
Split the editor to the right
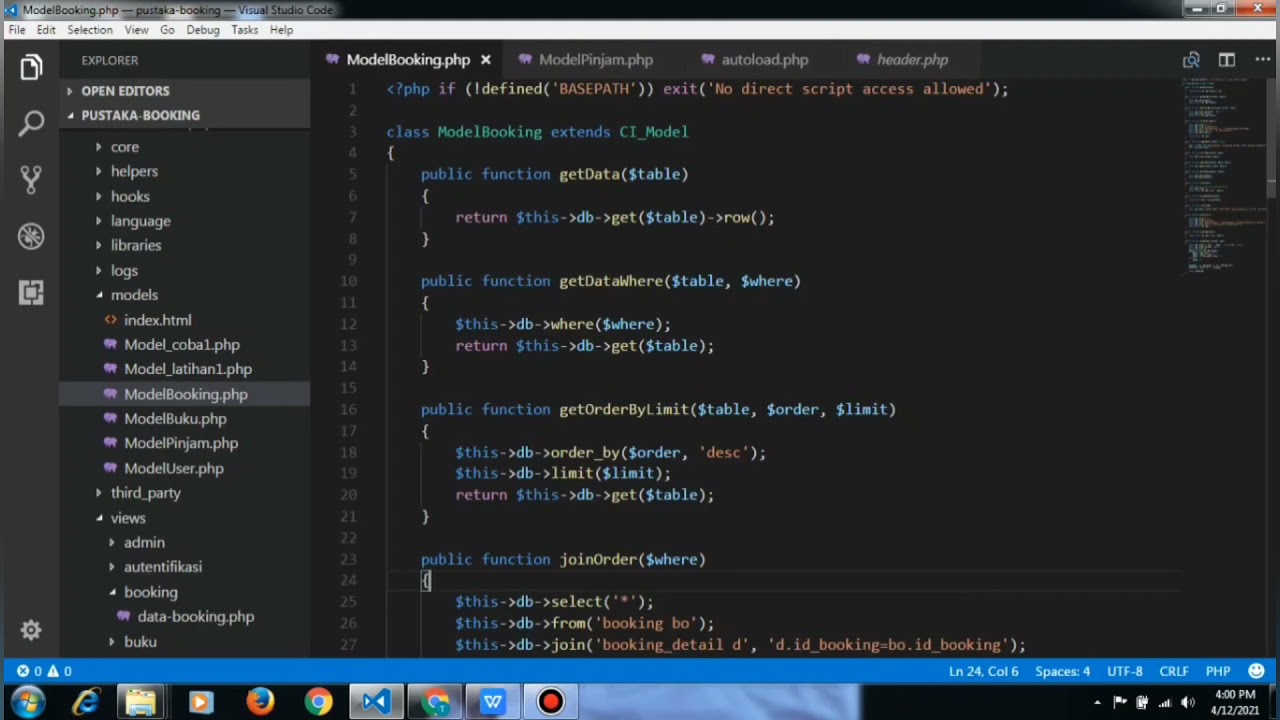[x=1227, y=60]
